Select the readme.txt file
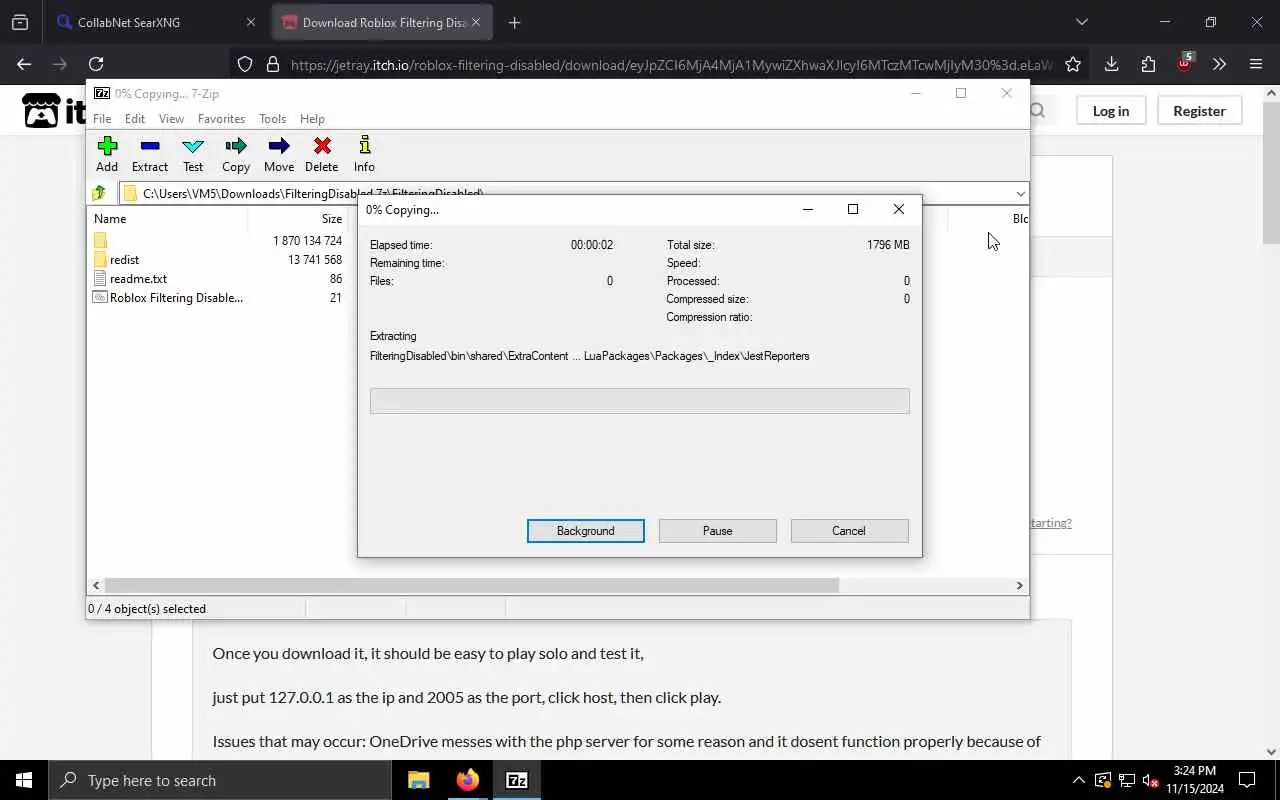The height and width of the screenshot is (800, 1280). point(138,279)
